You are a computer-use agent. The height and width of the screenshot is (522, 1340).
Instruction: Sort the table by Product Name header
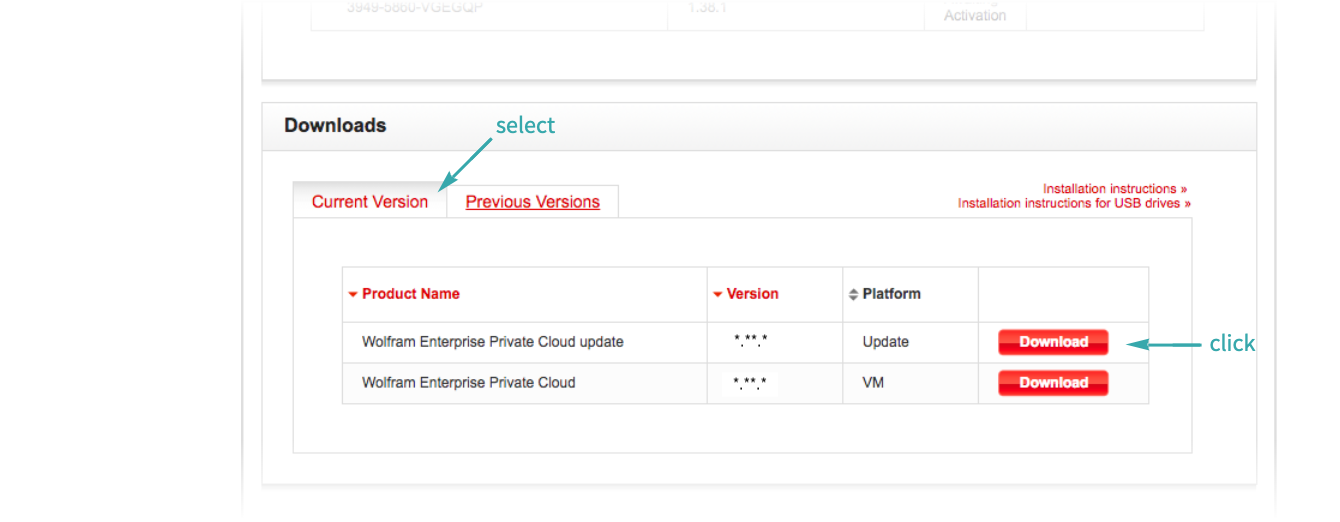coord(411,294)
